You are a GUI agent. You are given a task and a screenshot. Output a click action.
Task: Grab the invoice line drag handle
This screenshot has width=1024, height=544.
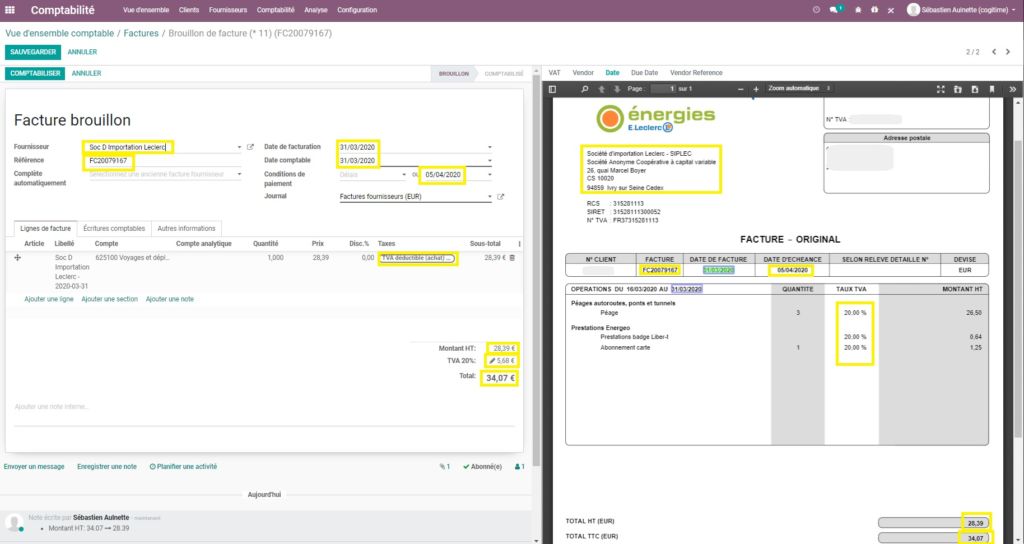pyautogui.click(x=18, y=258)
